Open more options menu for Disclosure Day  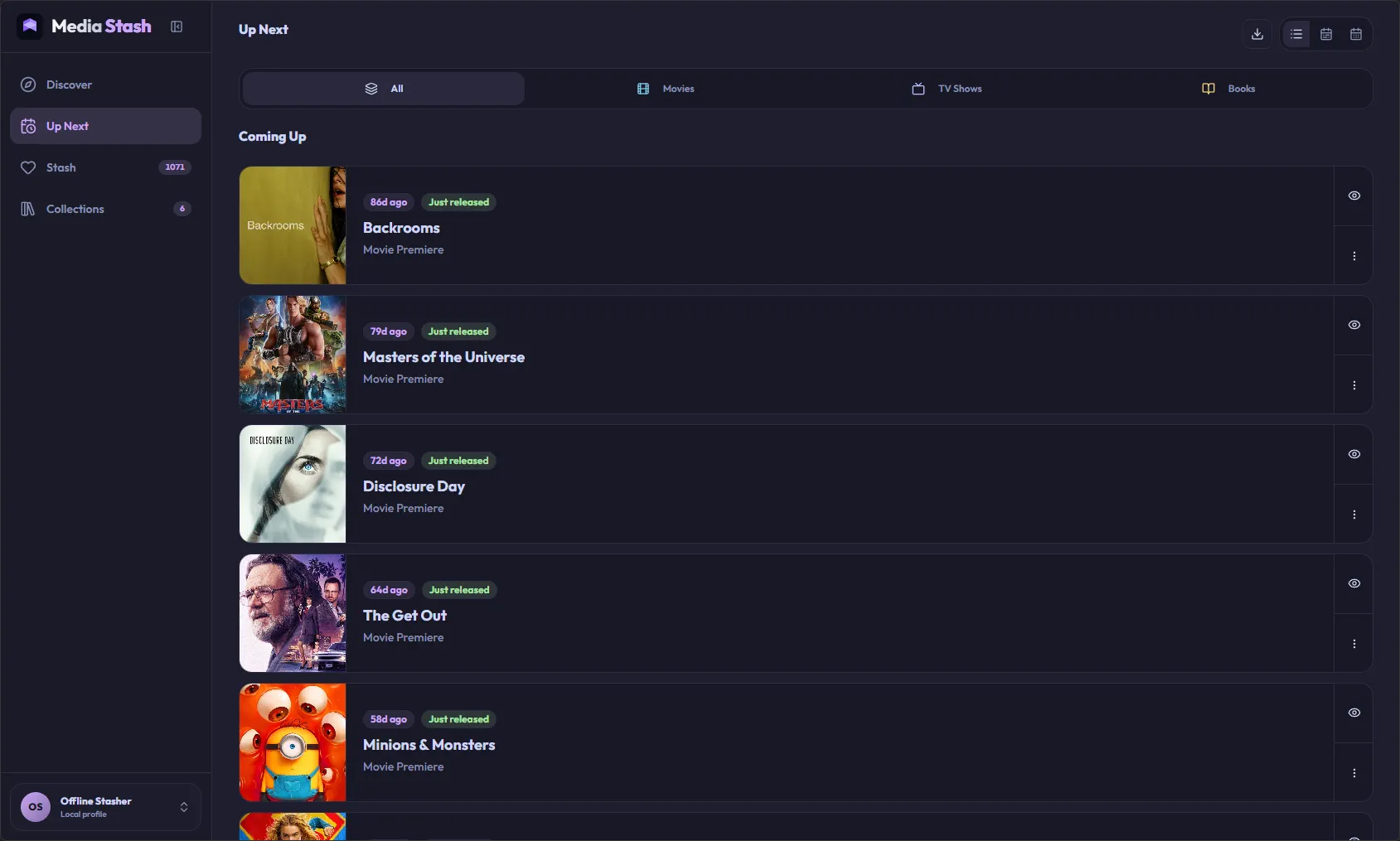(x=1354, y=515)
